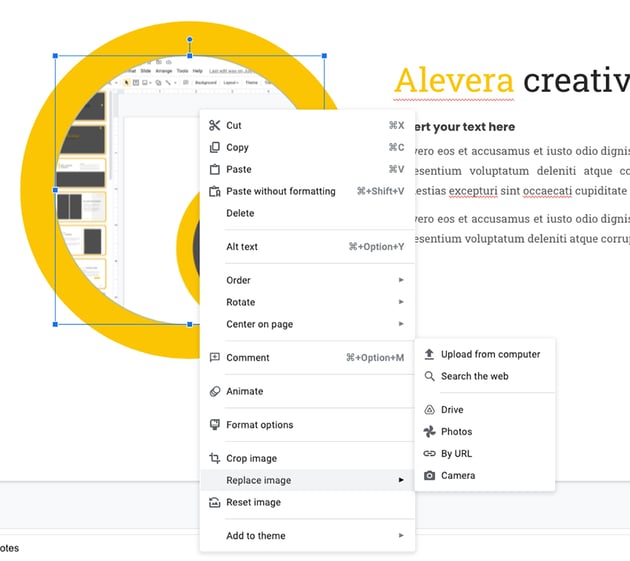
Task: Click the Crop image icon
Action: tap(214, 459)
